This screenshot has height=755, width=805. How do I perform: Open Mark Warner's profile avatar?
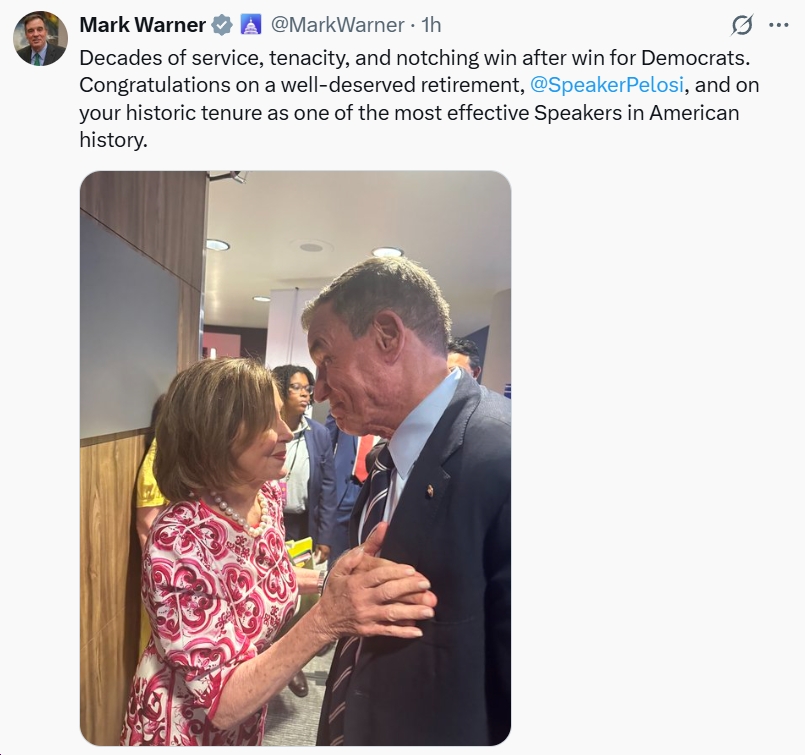pos(40,38)
